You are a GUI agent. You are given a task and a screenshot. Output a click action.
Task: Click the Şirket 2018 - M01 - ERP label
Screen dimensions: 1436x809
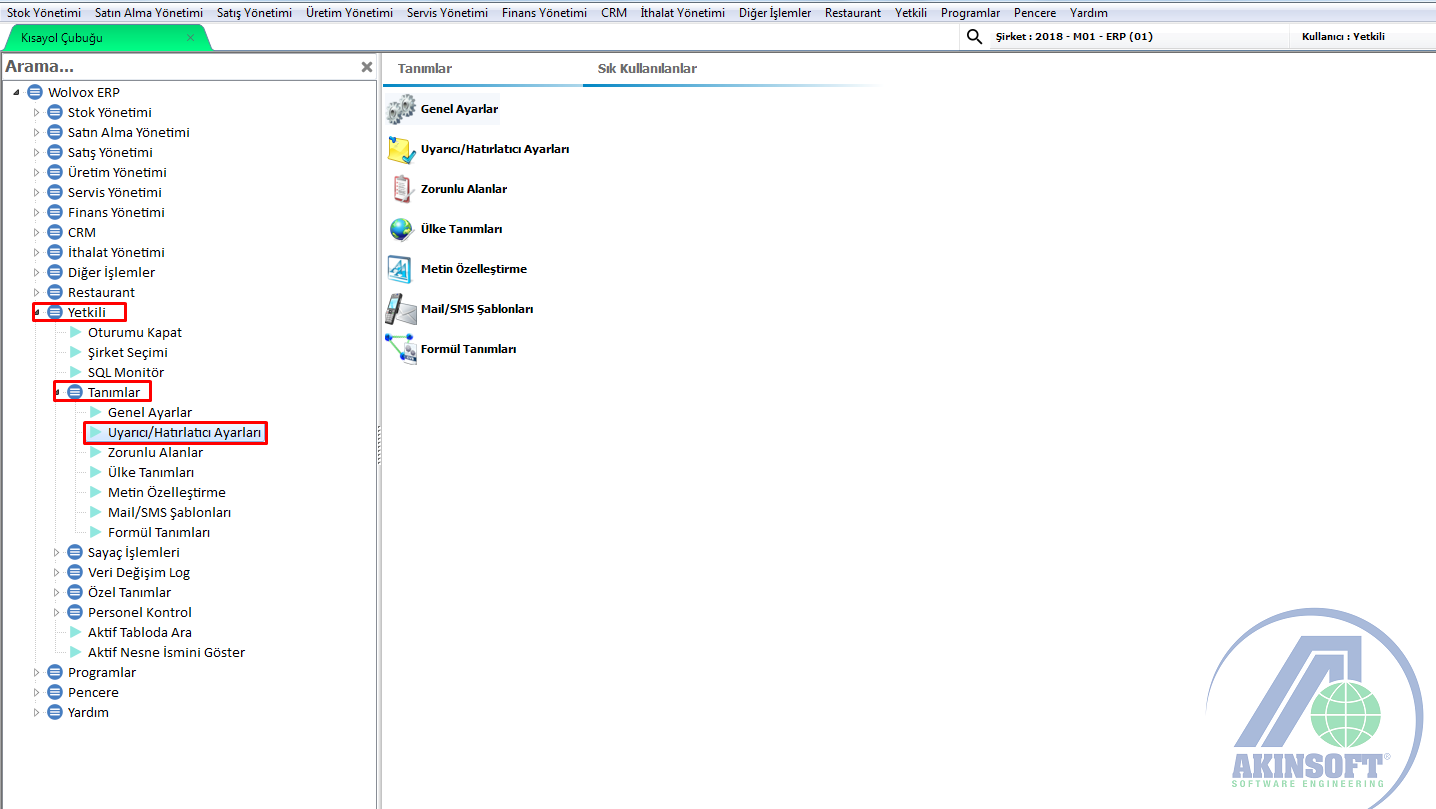[x=1074, y=37]
